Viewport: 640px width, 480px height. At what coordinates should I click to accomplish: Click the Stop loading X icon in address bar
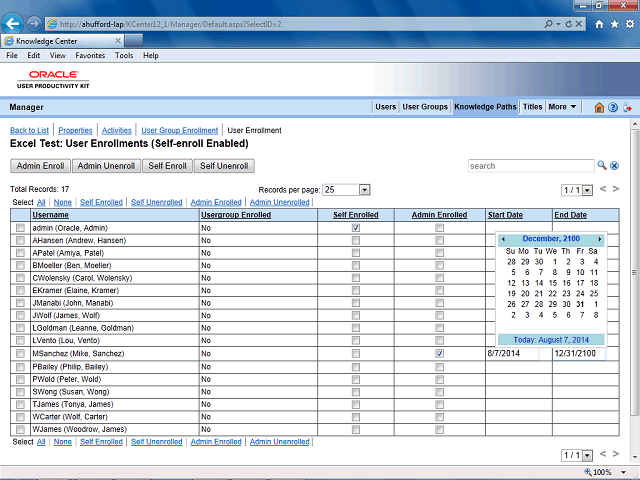pyautogui.click(x=578, y=24)
